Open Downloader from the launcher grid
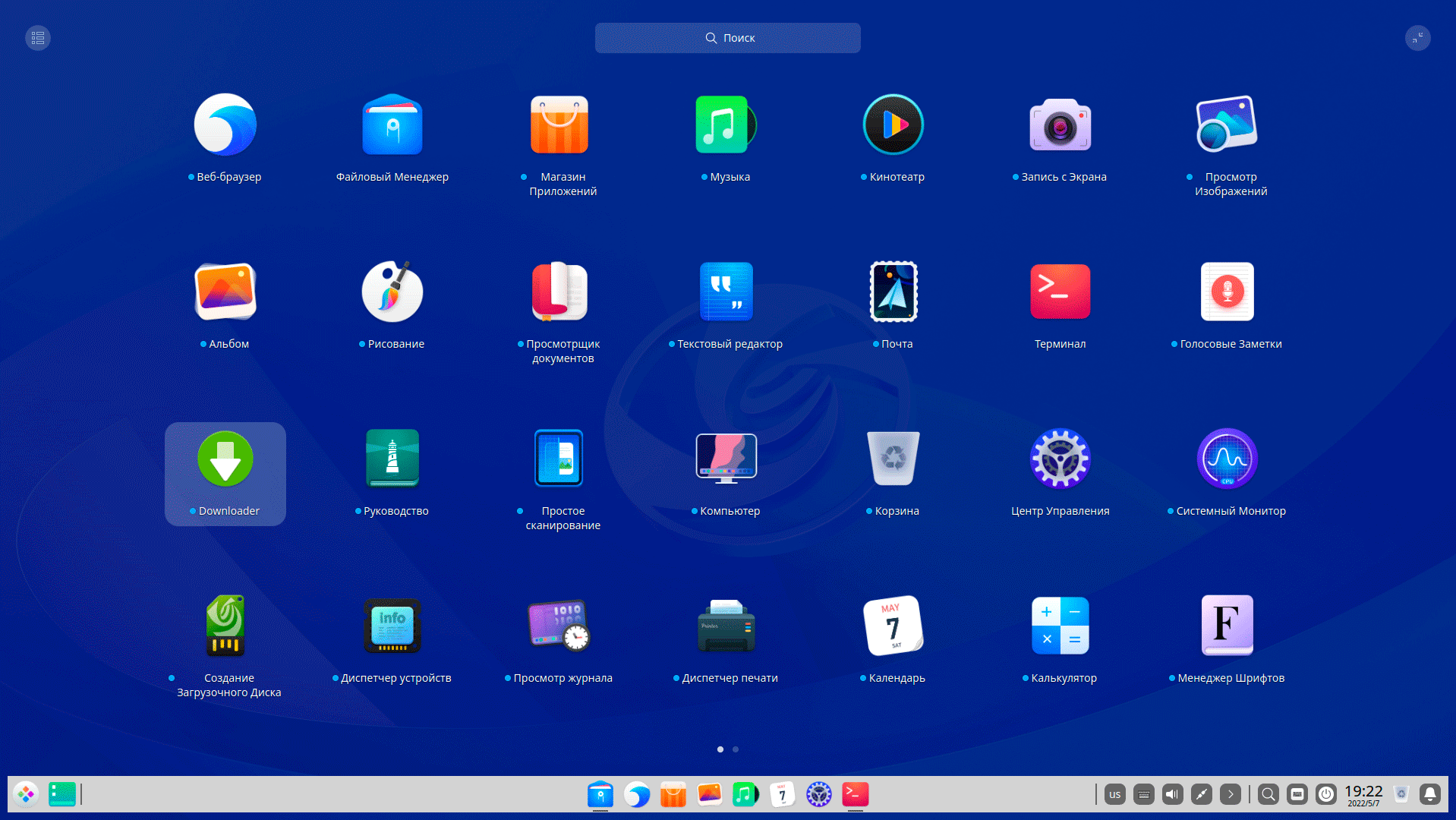 coord(225,459)
